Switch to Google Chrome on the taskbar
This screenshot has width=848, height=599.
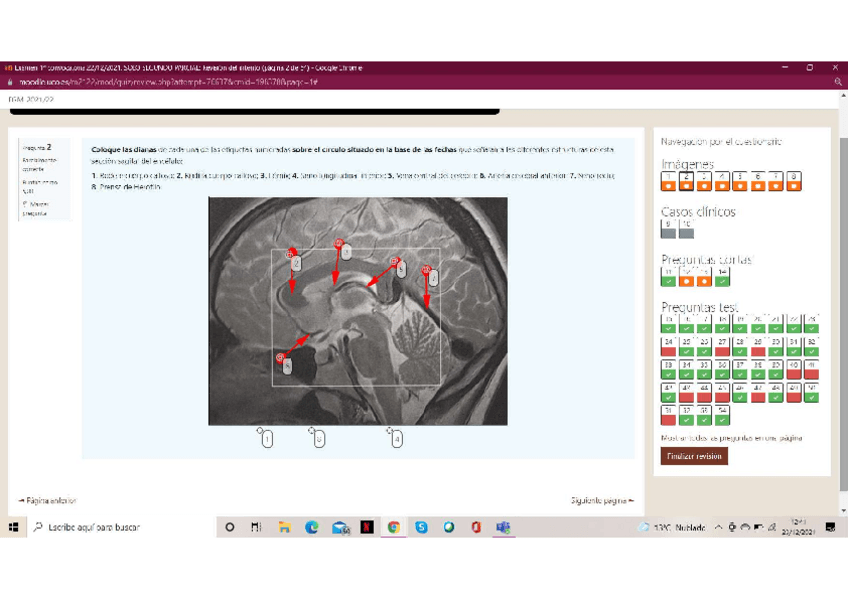coord(394,527)
